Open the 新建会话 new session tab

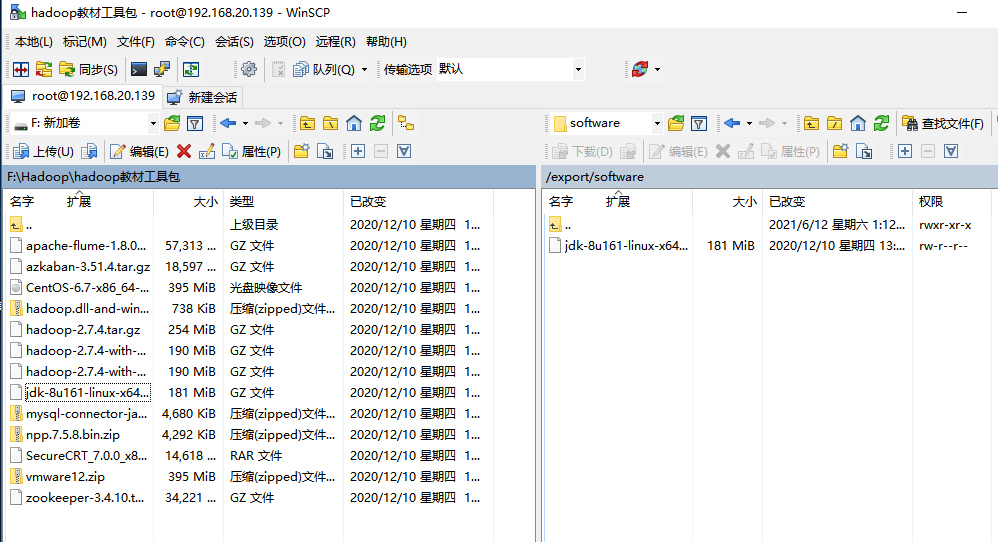pos(202,97)
